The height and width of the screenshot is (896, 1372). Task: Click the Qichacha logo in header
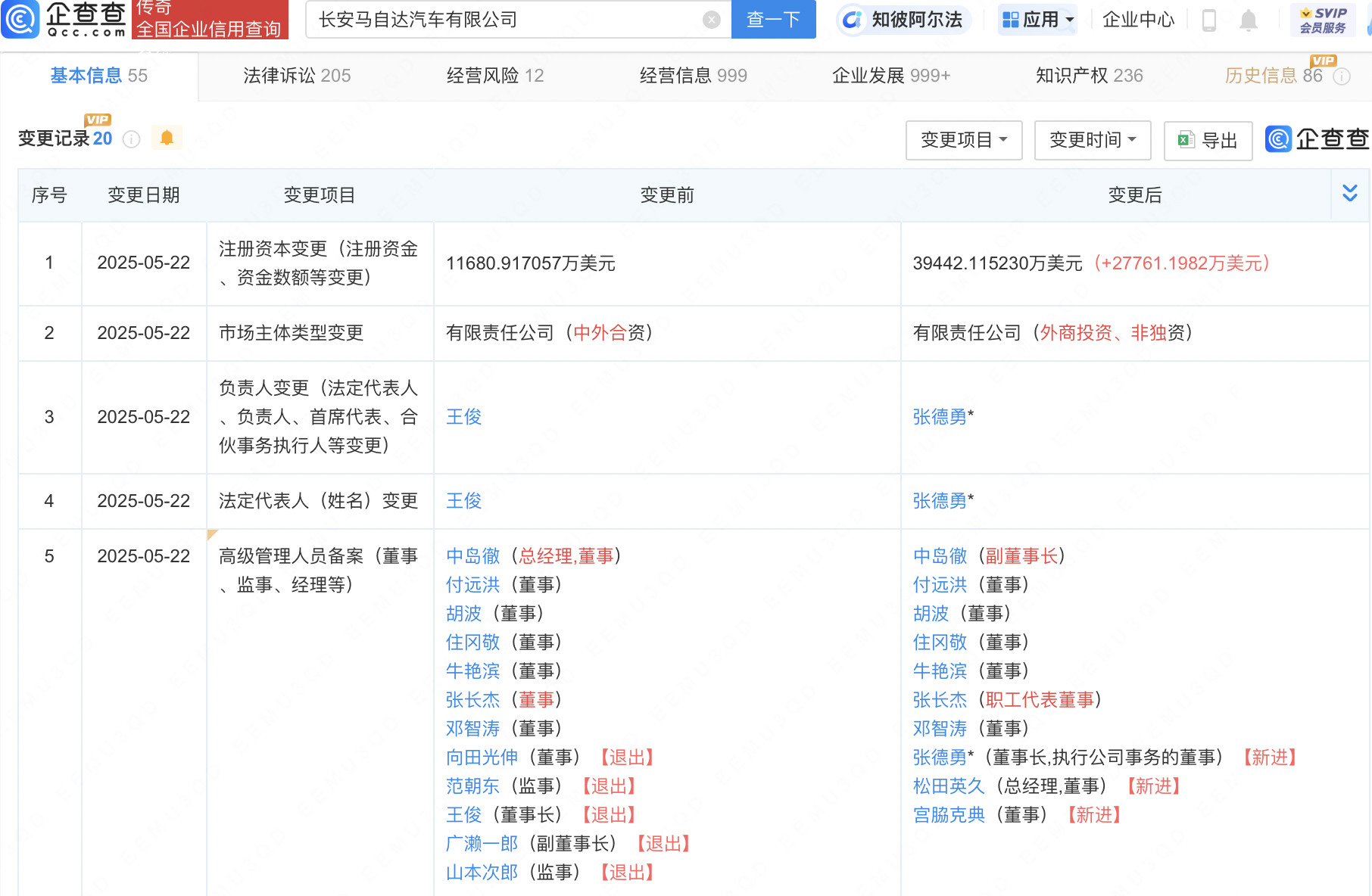64,19
